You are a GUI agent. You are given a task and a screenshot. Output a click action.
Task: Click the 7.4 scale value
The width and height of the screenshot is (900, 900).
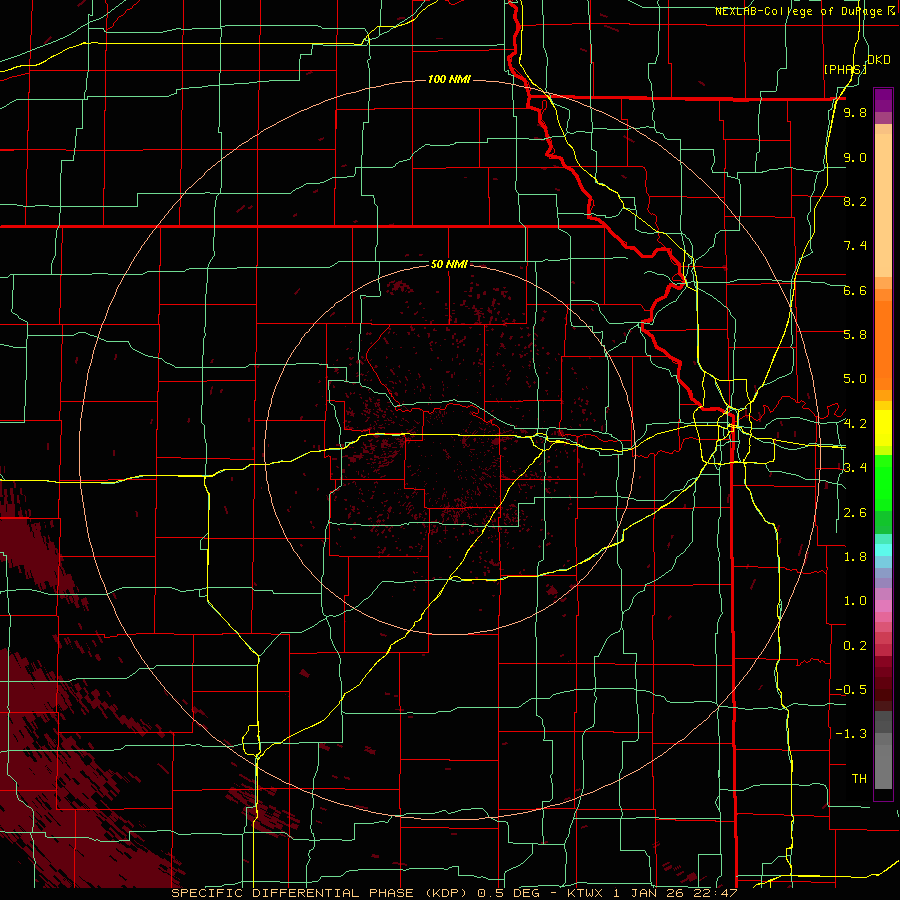coord(855,246)
